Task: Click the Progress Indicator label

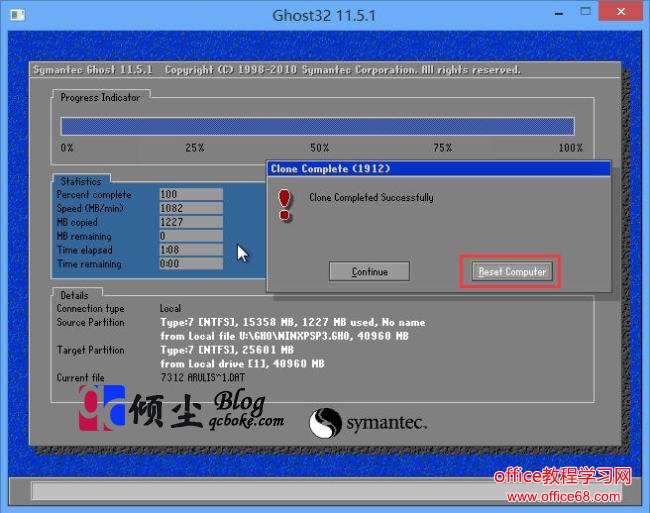Action: click(x=100, y=98)
